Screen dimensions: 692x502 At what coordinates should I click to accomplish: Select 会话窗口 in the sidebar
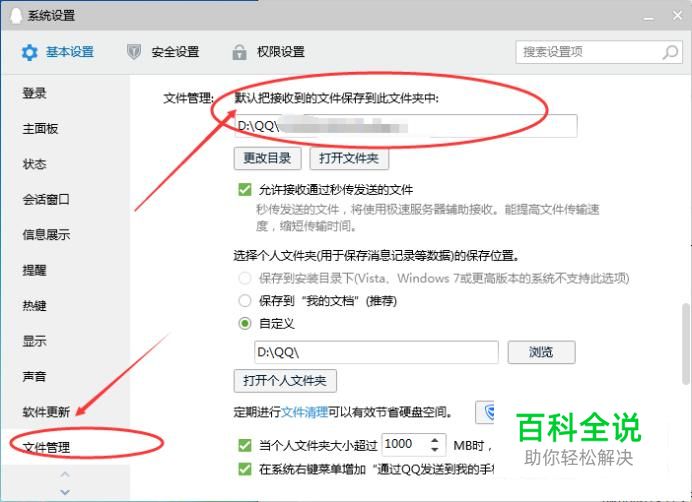click(x=46, y=199)
